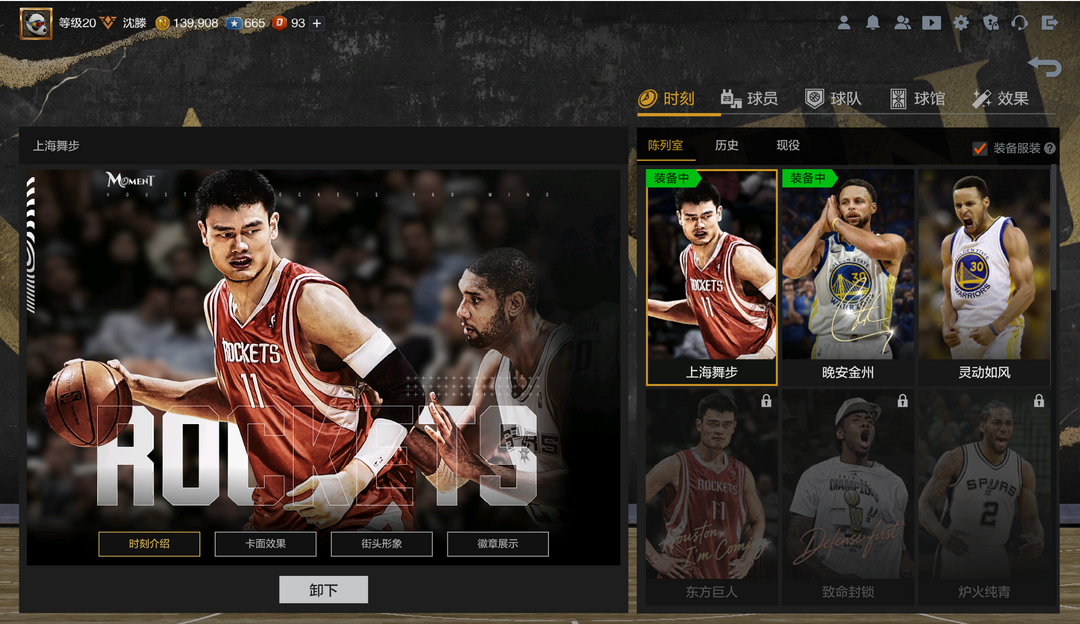Click the 上海舞步 panel title
1080x624 pixels.
tap(56, 146)
